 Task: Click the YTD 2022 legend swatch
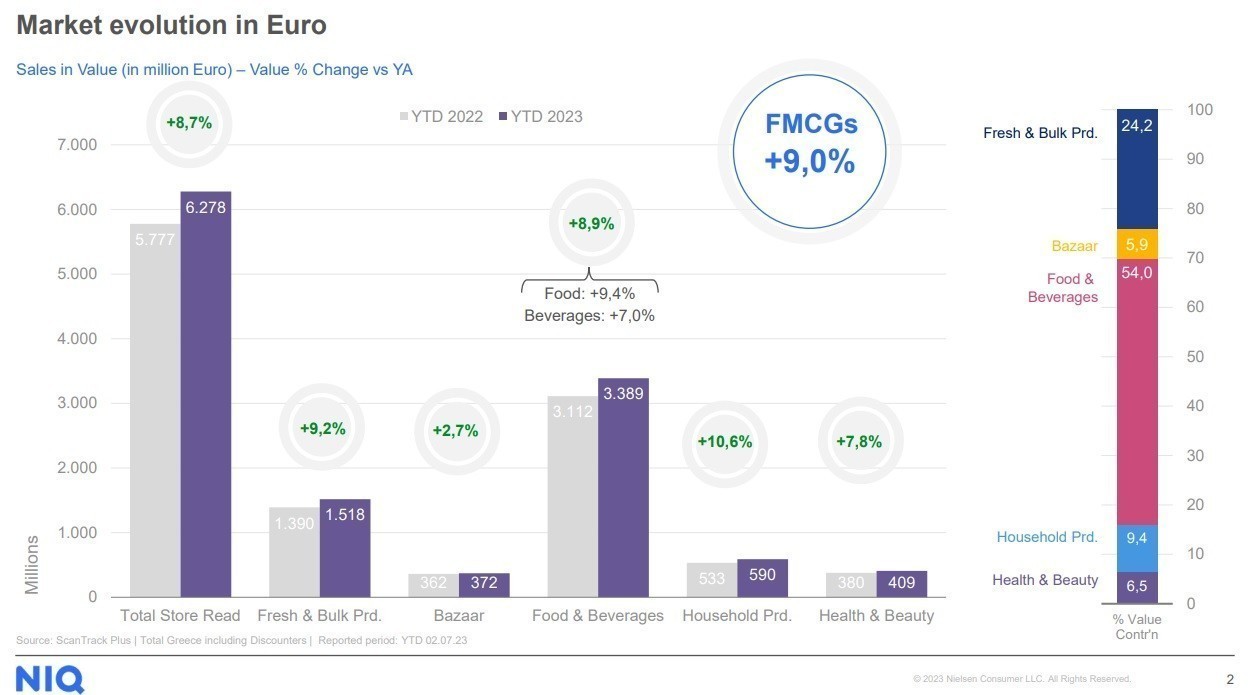[404, 117]
